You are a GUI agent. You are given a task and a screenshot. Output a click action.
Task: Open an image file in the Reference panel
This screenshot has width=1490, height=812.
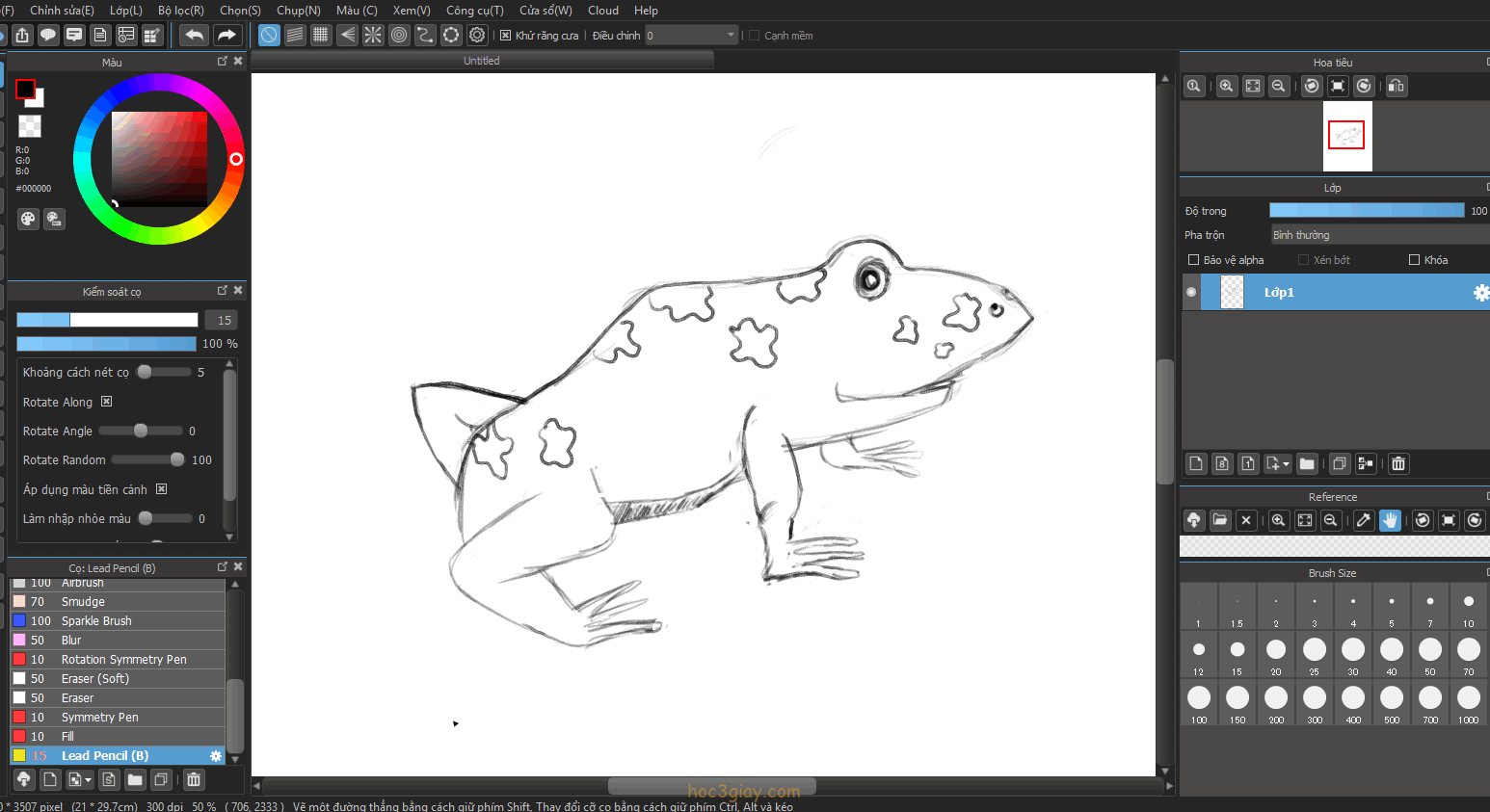[1220, 520]
